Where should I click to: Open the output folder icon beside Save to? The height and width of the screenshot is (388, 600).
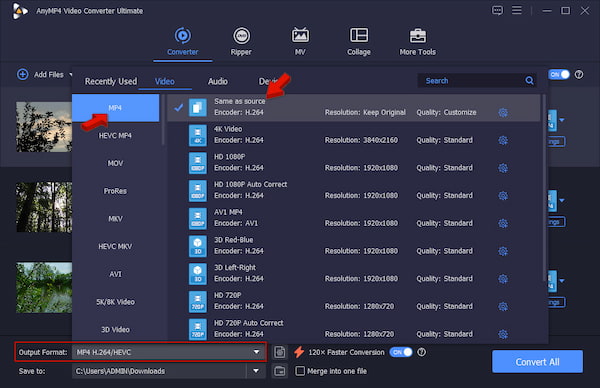click(x=280, y=371)
